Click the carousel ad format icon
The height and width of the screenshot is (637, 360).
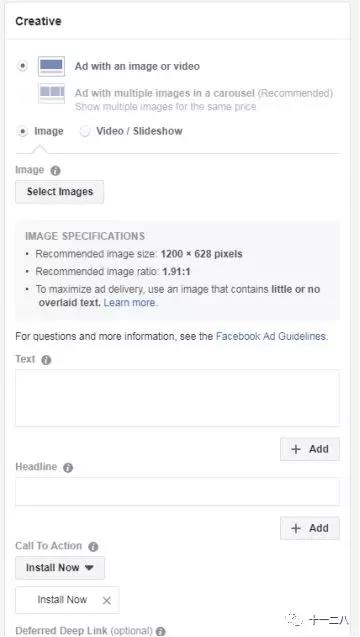tap(51, 93)
